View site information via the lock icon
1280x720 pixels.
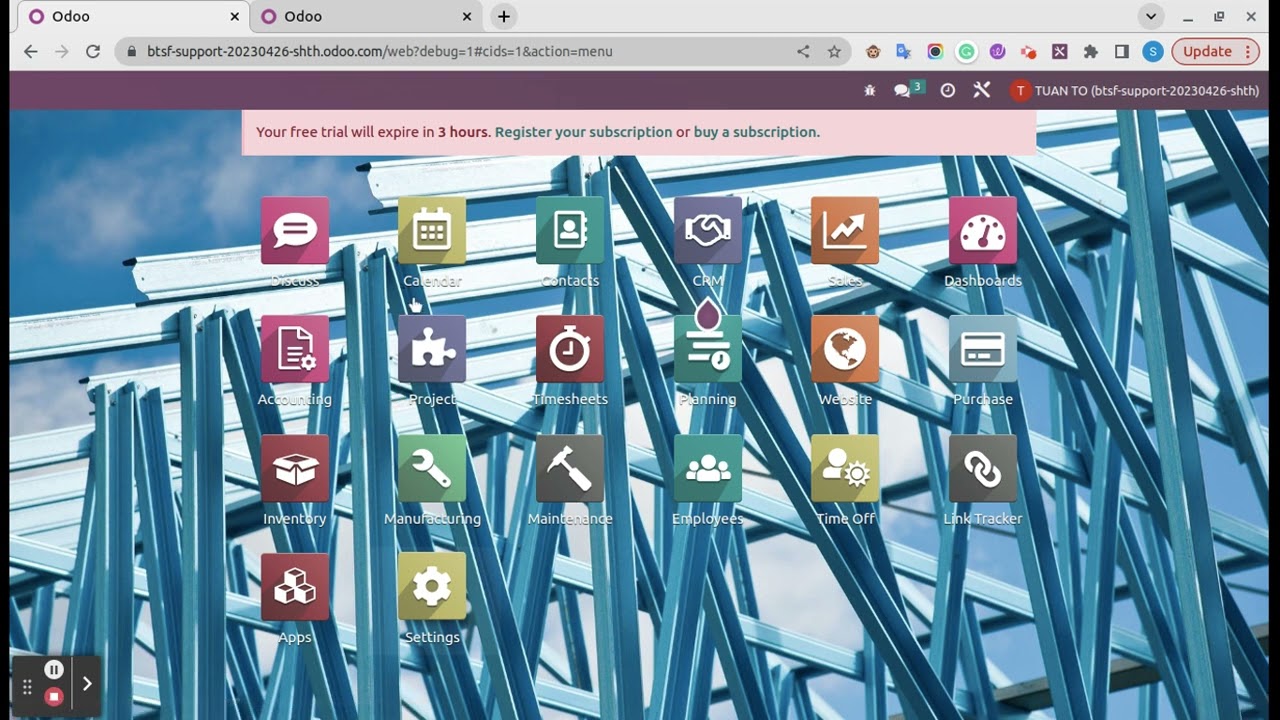pos(130,51)
